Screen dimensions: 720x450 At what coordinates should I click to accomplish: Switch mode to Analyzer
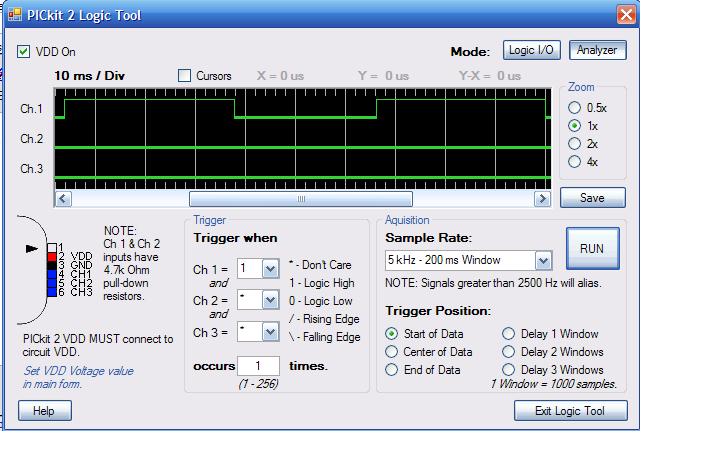[x=597, y=50]
